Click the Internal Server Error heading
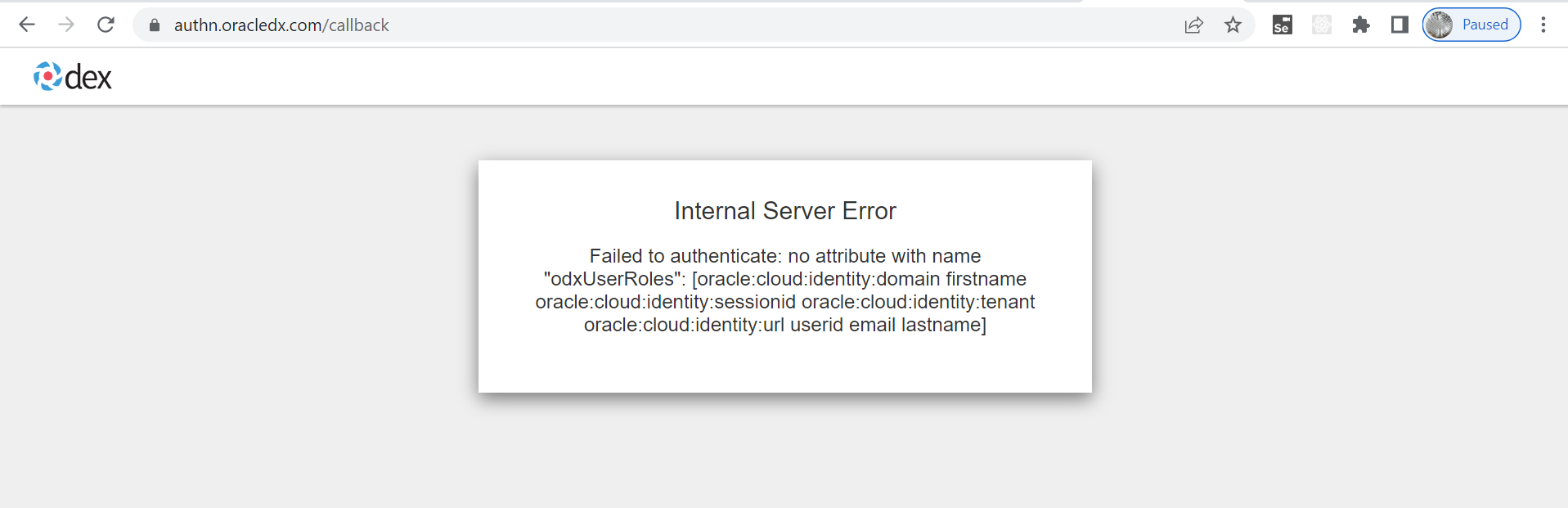The width and height of the screenshot is (1568, 508). tap(784, 211)
